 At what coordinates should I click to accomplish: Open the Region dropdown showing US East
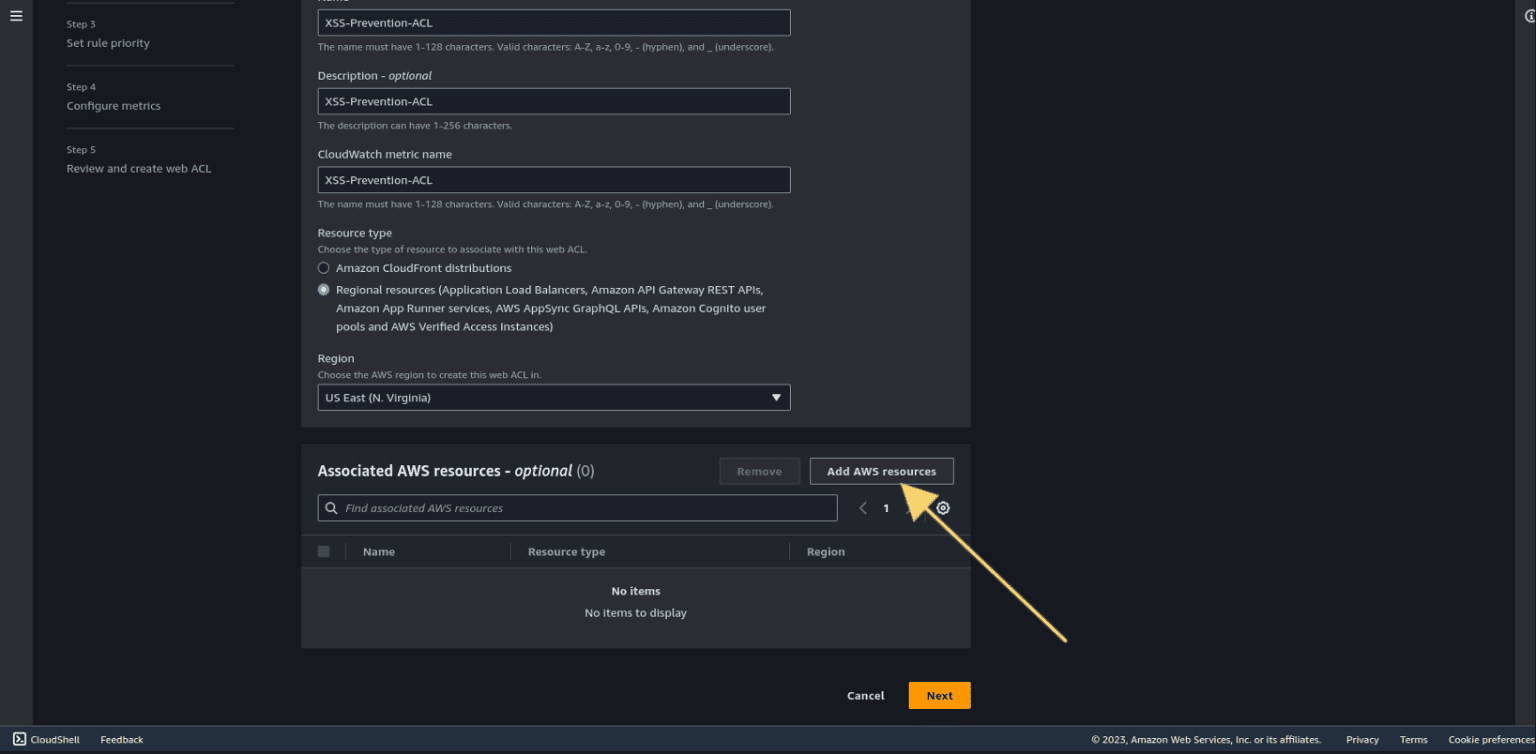553,397
